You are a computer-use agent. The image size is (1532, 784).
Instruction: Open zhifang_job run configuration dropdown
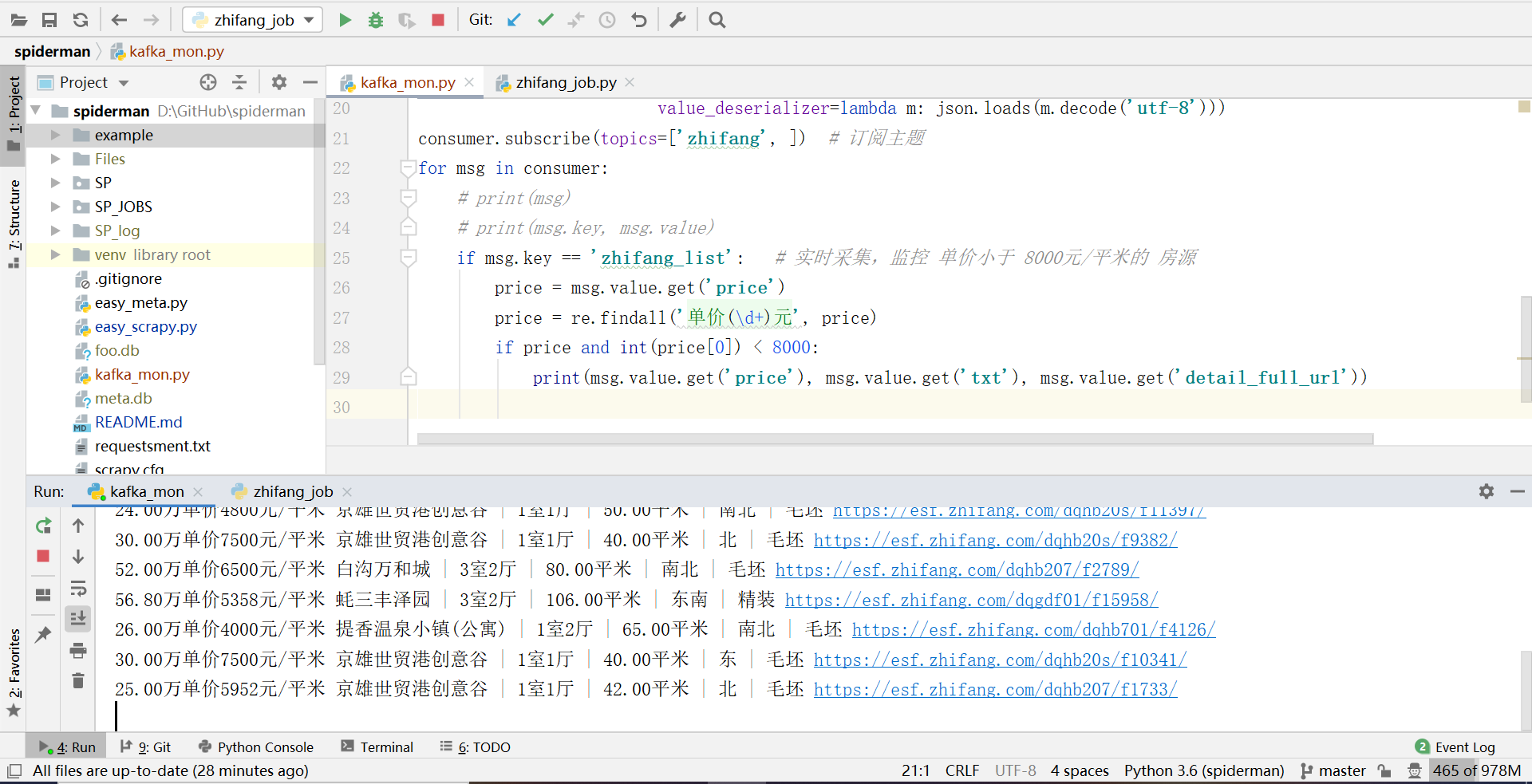pyautogui.click(x=253, y=20)
